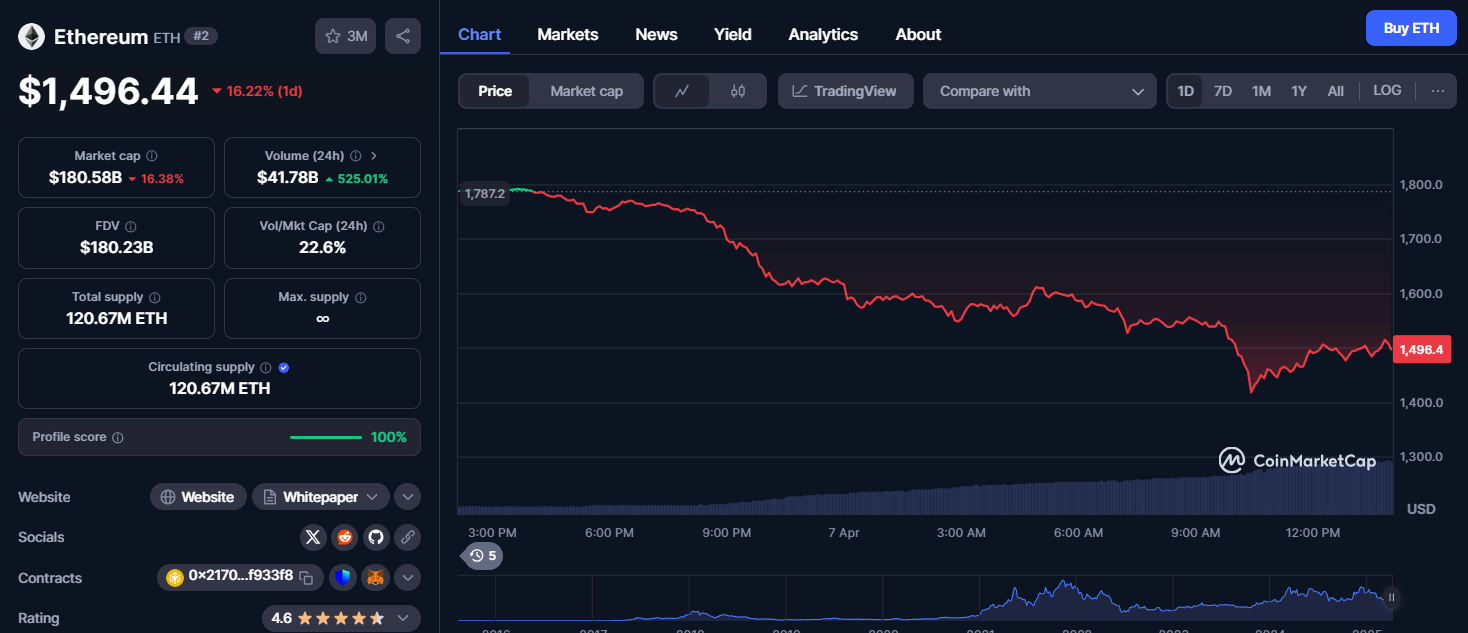Viewport: 1468px width, 633px height.
Task: Open the Compare with dropdown
Action: pos(1039,91)
